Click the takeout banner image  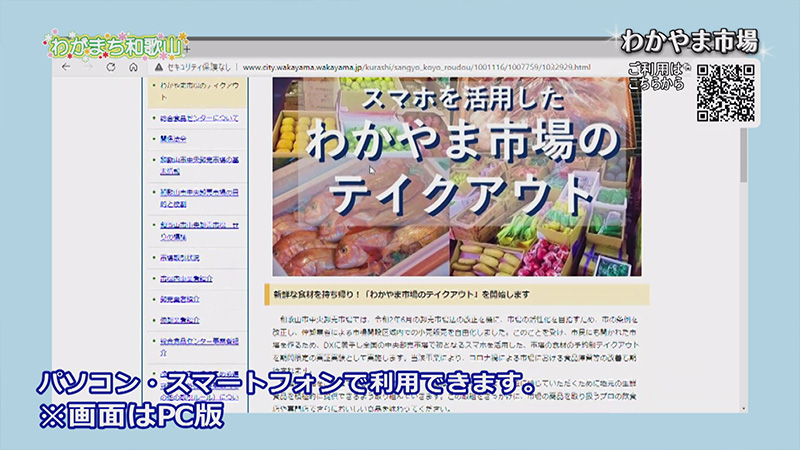(x=457, y=177)
